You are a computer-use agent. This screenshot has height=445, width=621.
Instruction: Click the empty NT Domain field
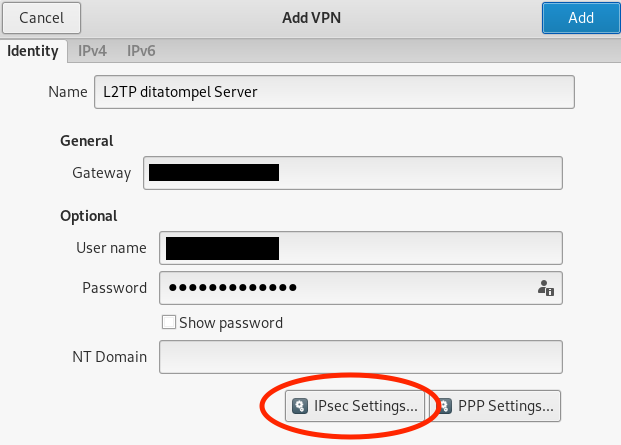click(361, 357)
